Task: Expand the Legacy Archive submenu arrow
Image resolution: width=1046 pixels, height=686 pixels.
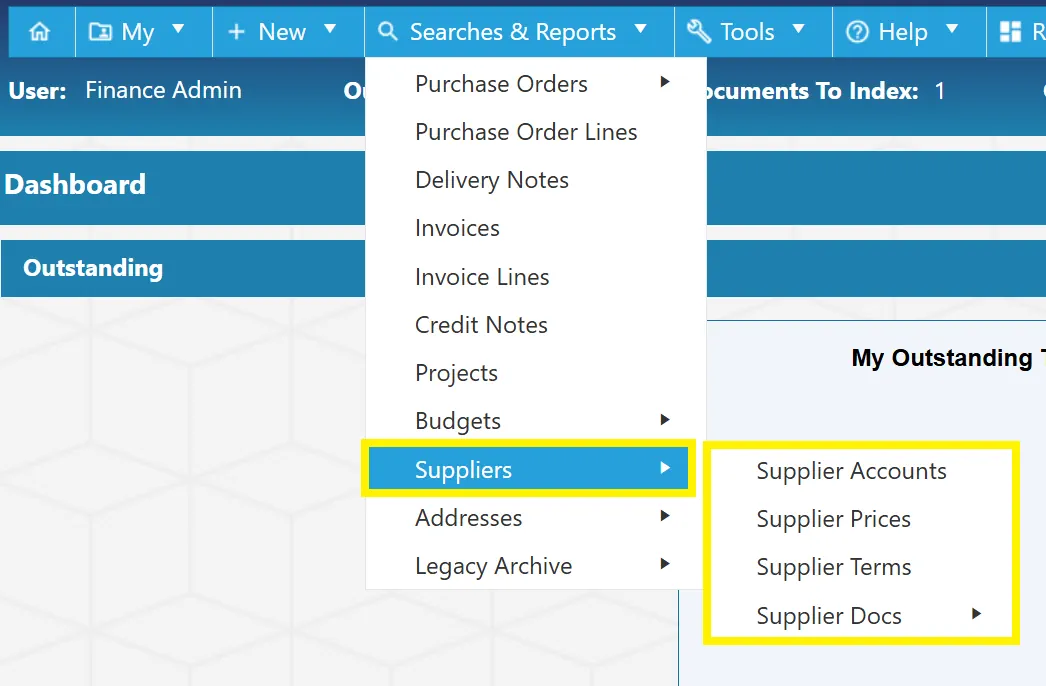Action: 664,563
